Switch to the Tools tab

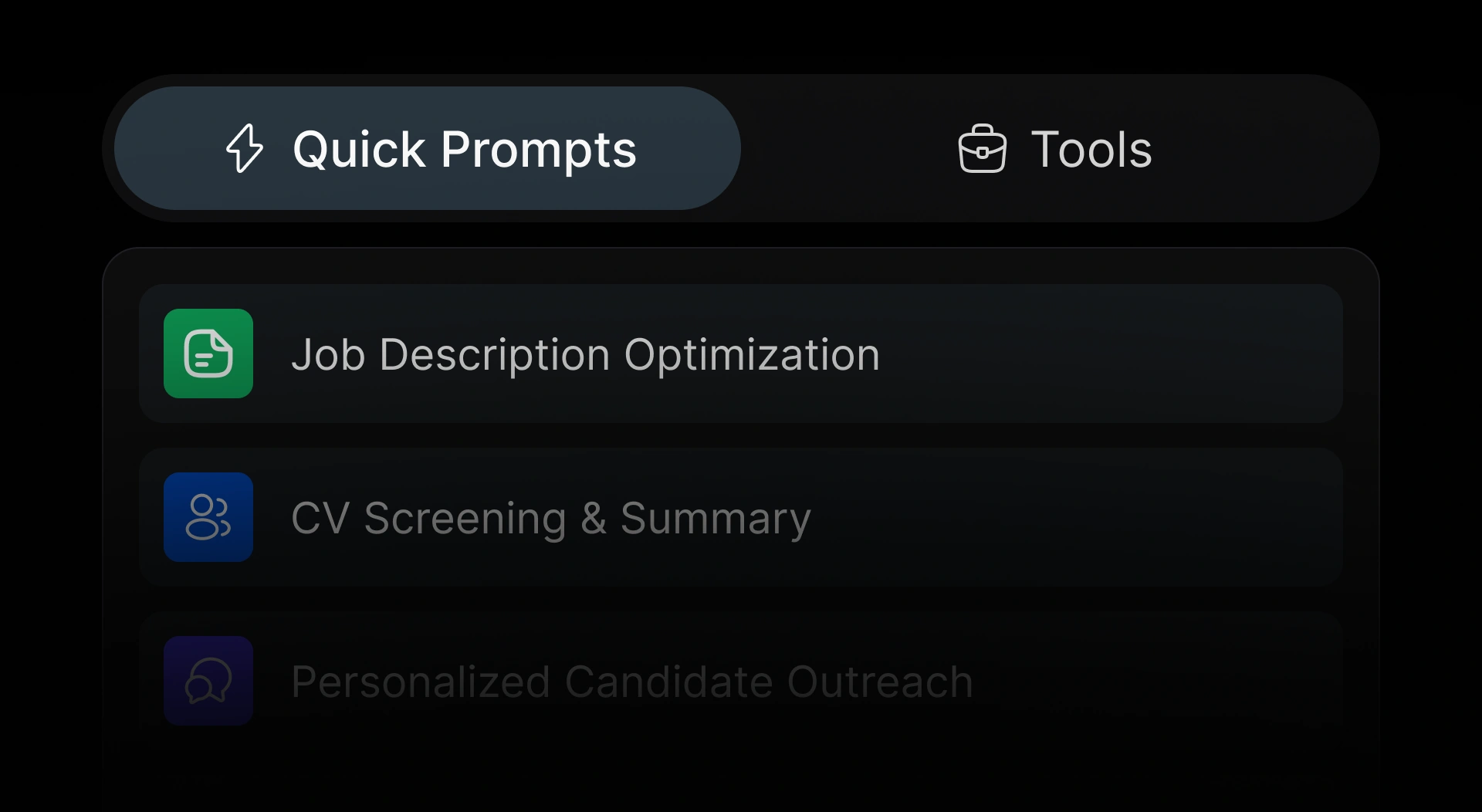pos(1056,148)
